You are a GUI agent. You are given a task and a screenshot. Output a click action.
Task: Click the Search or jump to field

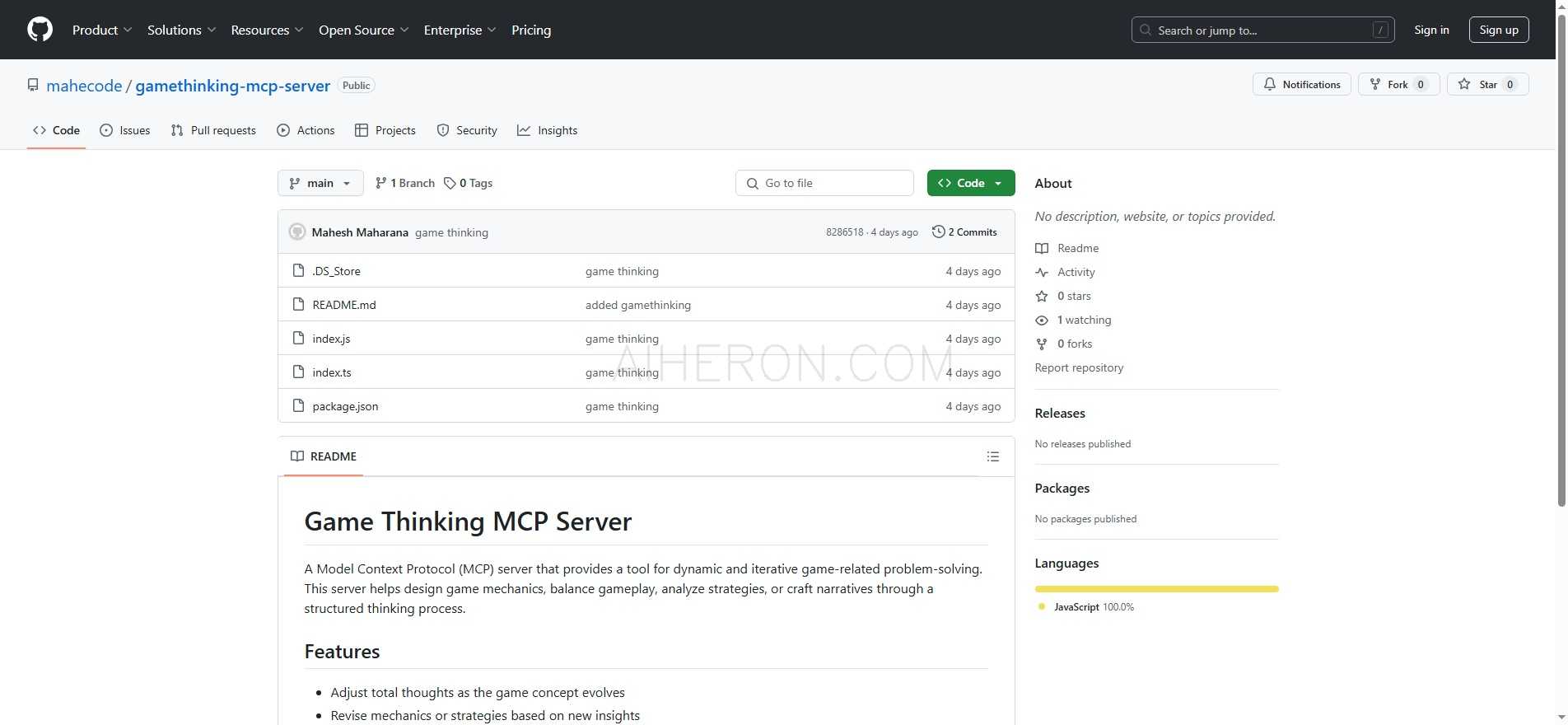[x=1262, y=30]
